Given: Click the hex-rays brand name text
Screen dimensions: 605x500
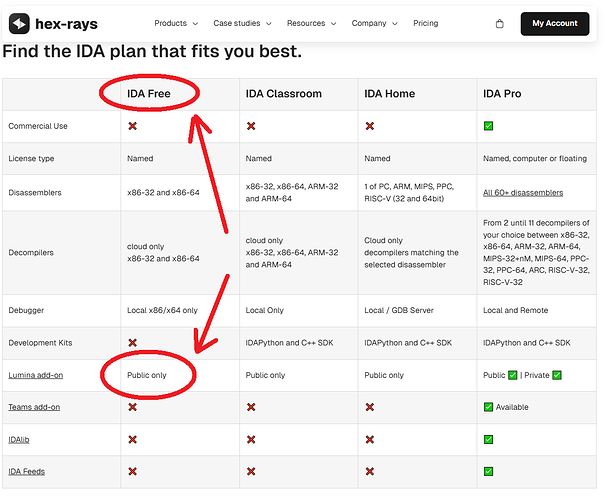Looking at the screenshot, I should (66, 24).
